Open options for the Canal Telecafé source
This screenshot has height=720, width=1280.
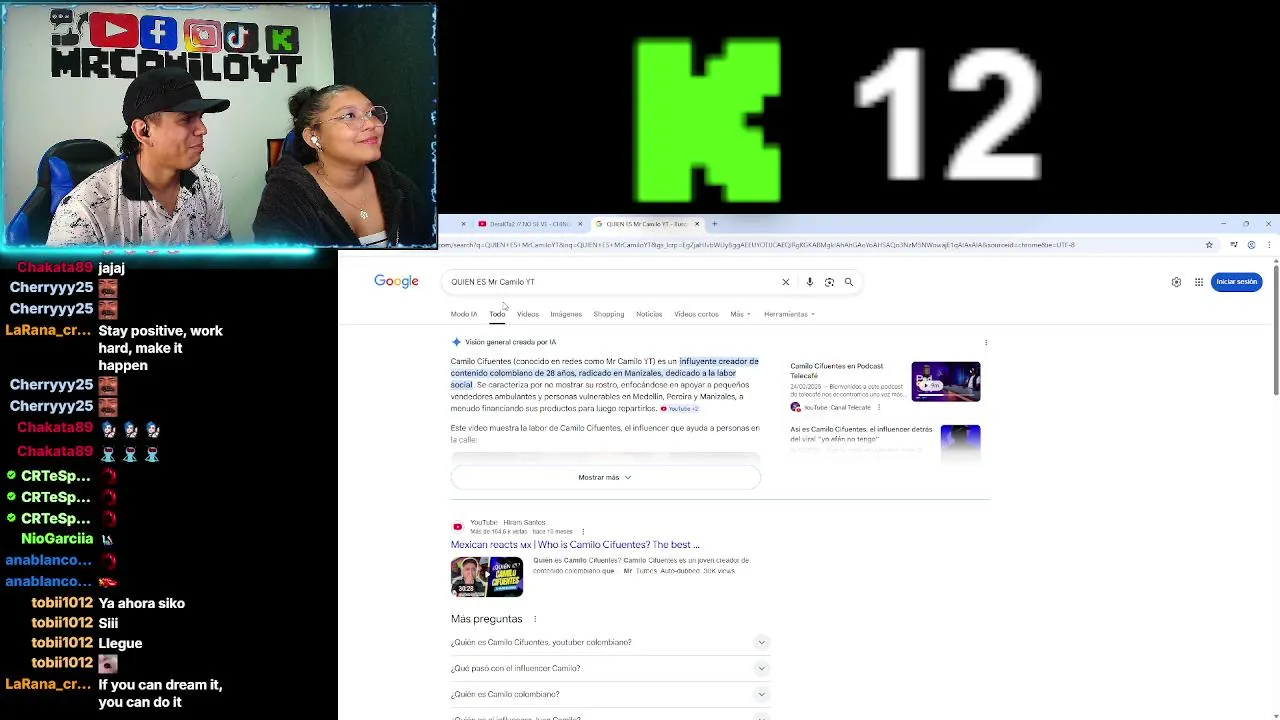point(879,408)
